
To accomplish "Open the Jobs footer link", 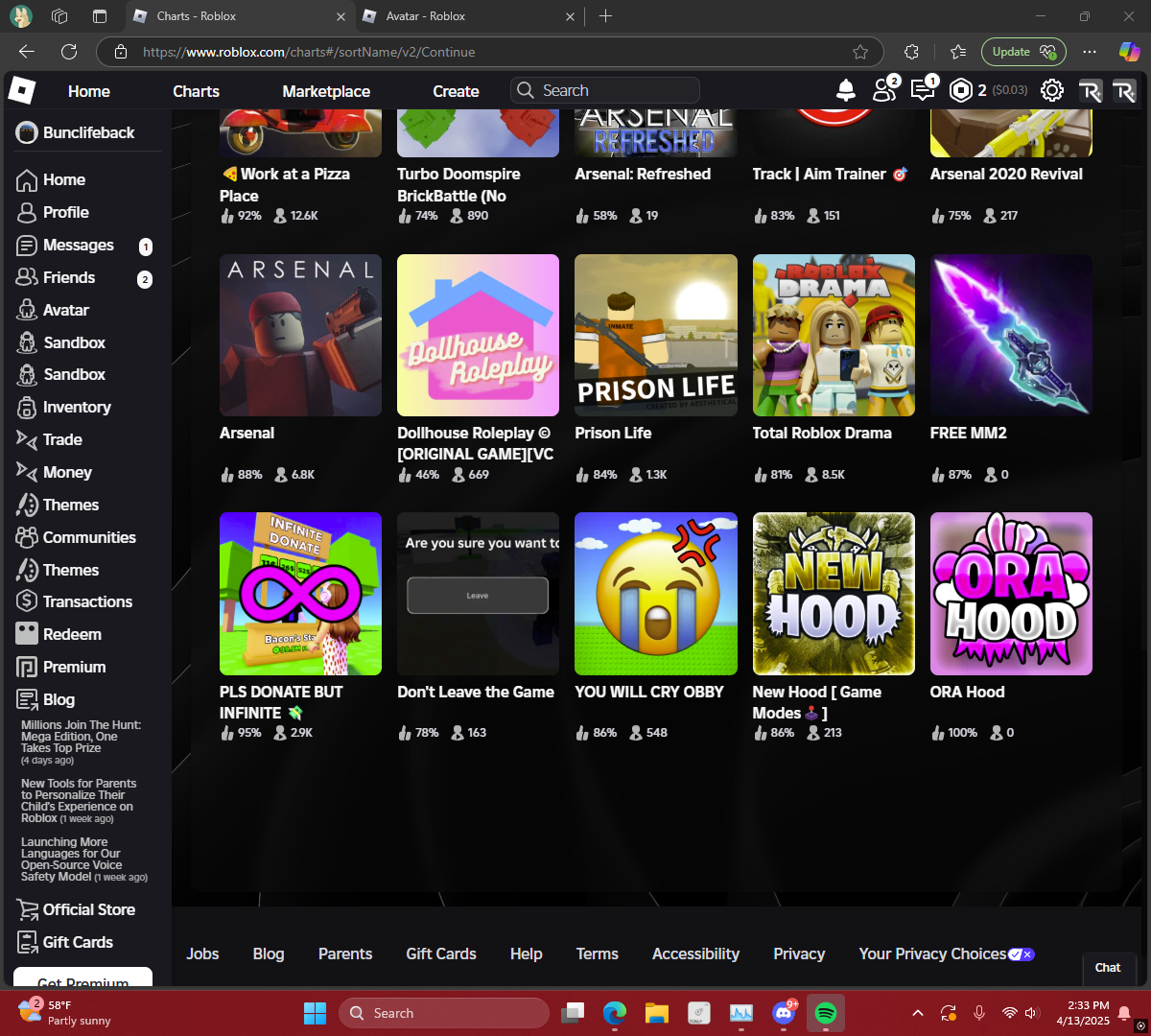I will [202, 954].
